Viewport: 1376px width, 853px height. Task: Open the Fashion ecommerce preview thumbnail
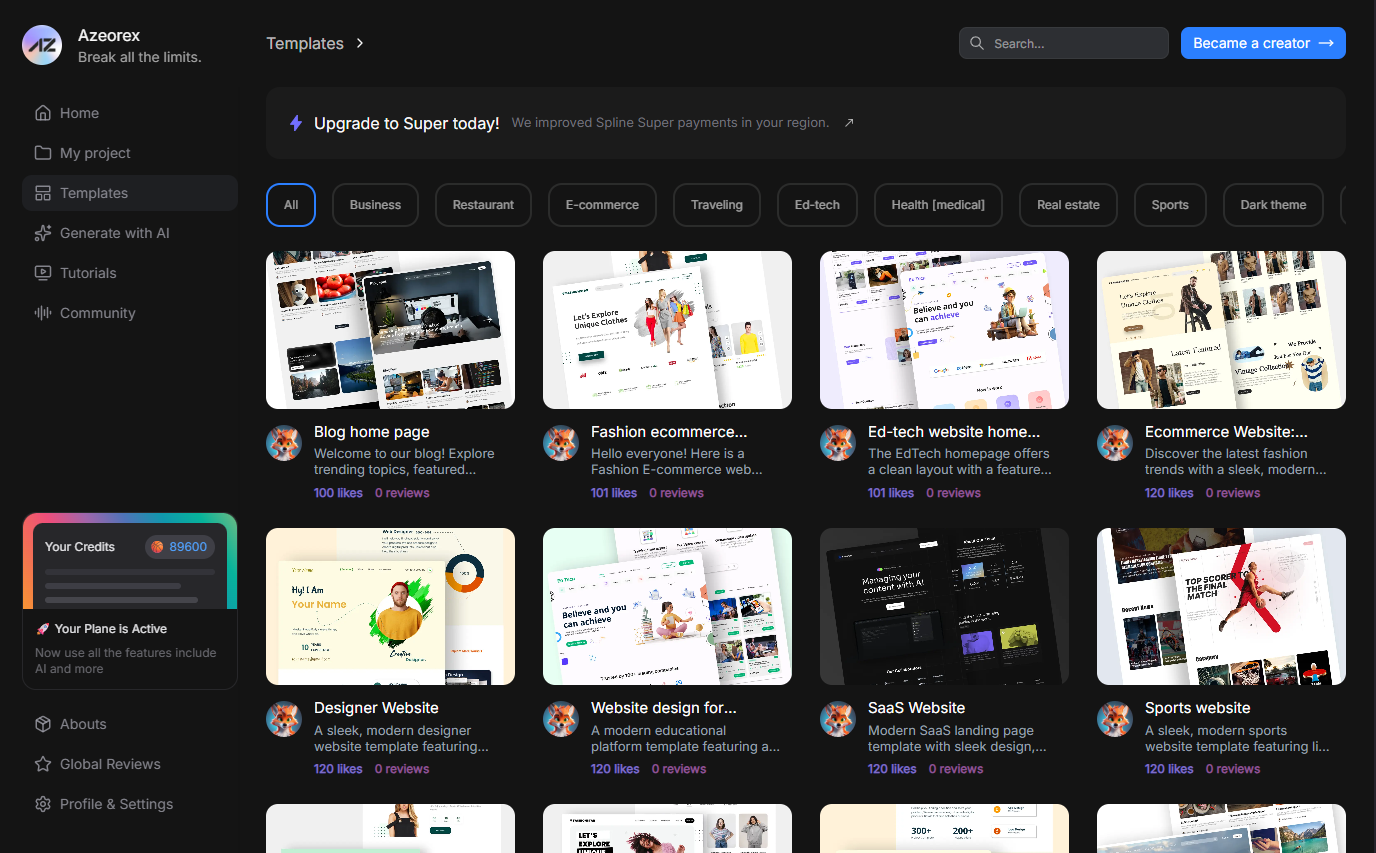tap(667, 330)
